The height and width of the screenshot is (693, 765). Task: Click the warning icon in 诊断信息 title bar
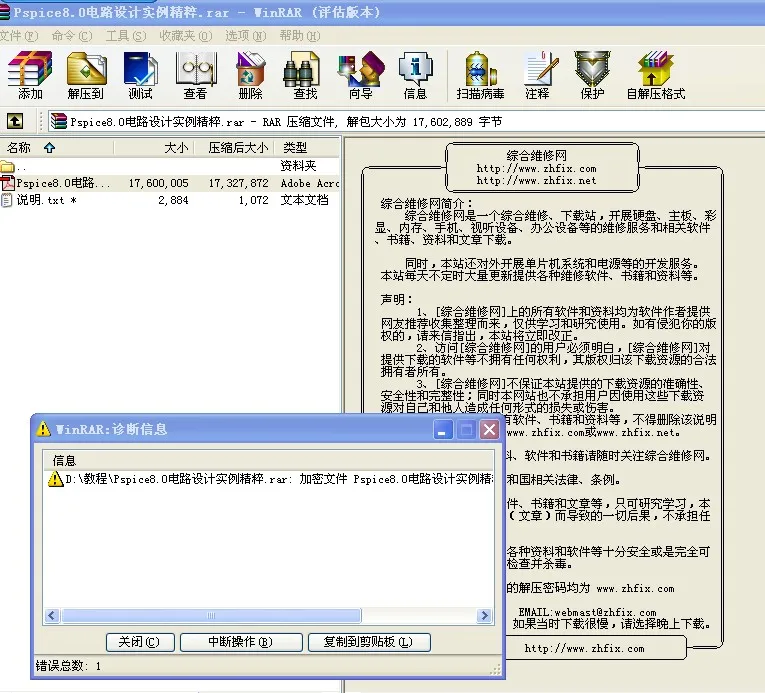(x=43, y=428)
